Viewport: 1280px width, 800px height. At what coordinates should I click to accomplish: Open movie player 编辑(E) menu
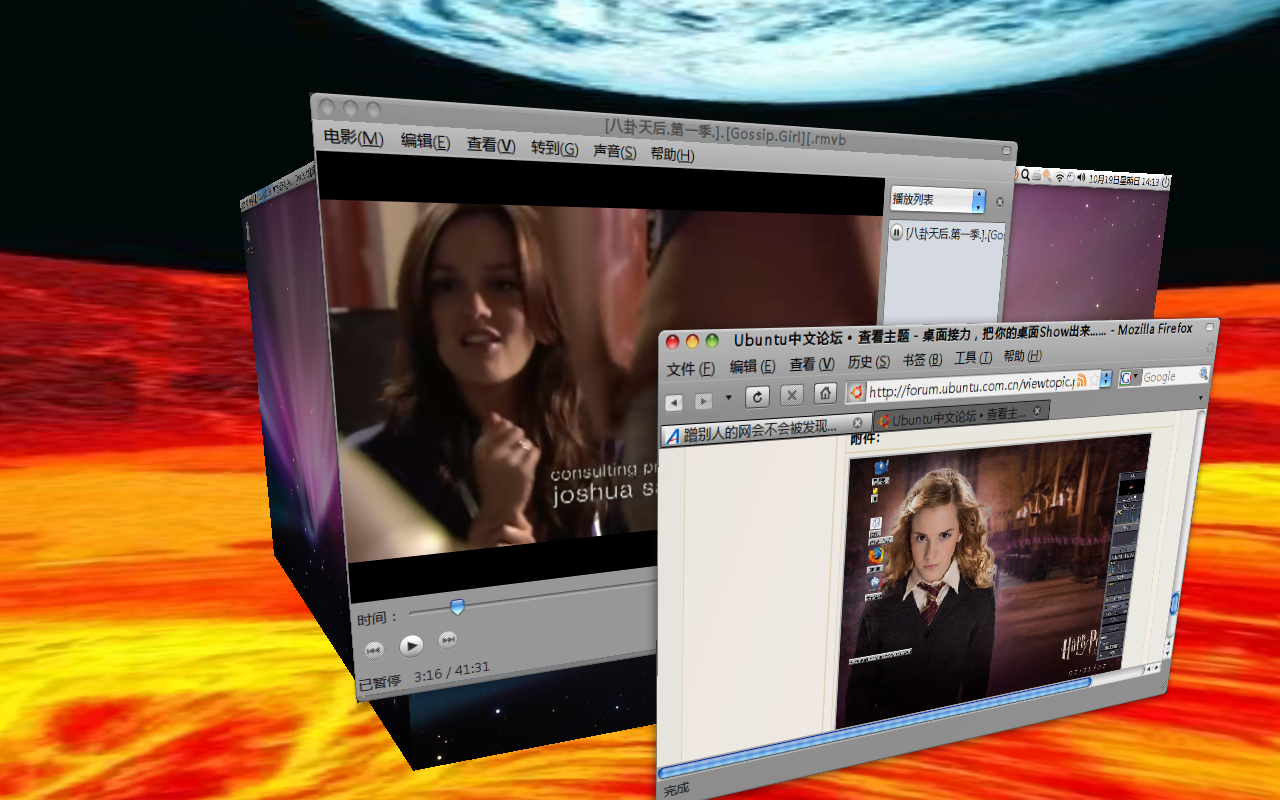(425, 141)
